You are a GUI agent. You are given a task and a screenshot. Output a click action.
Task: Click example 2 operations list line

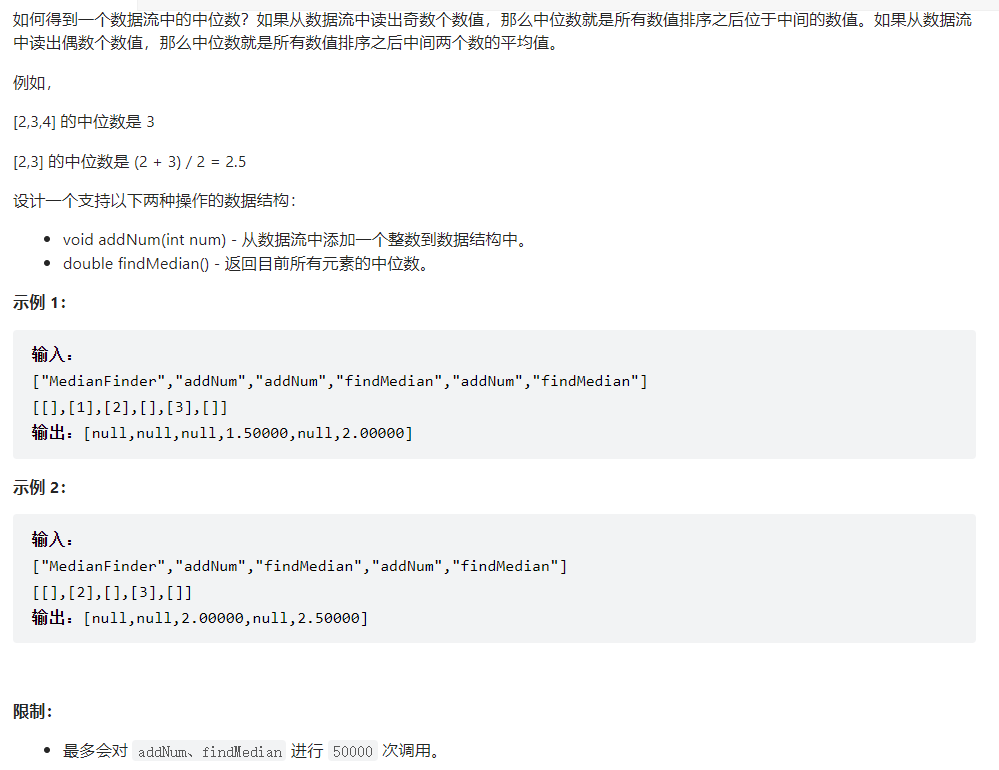299,566
